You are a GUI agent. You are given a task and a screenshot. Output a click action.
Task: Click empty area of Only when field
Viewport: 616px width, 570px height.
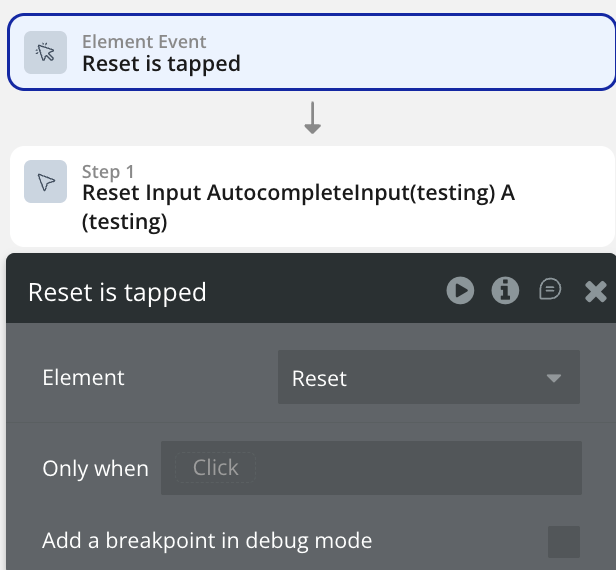coord(420,468)
